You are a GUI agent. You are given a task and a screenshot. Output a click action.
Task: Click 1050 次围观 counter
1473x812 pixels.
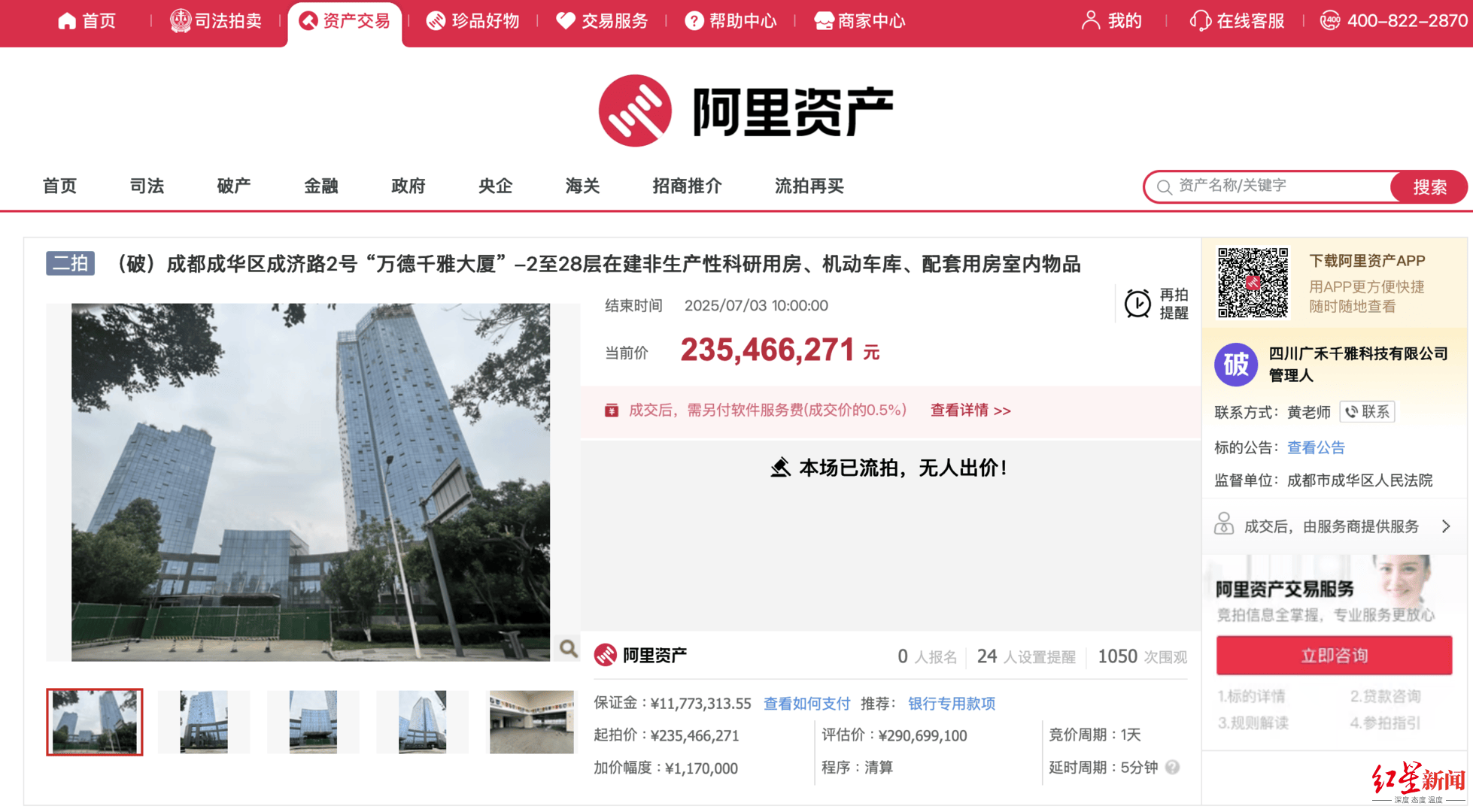(x=1142, y=656)
